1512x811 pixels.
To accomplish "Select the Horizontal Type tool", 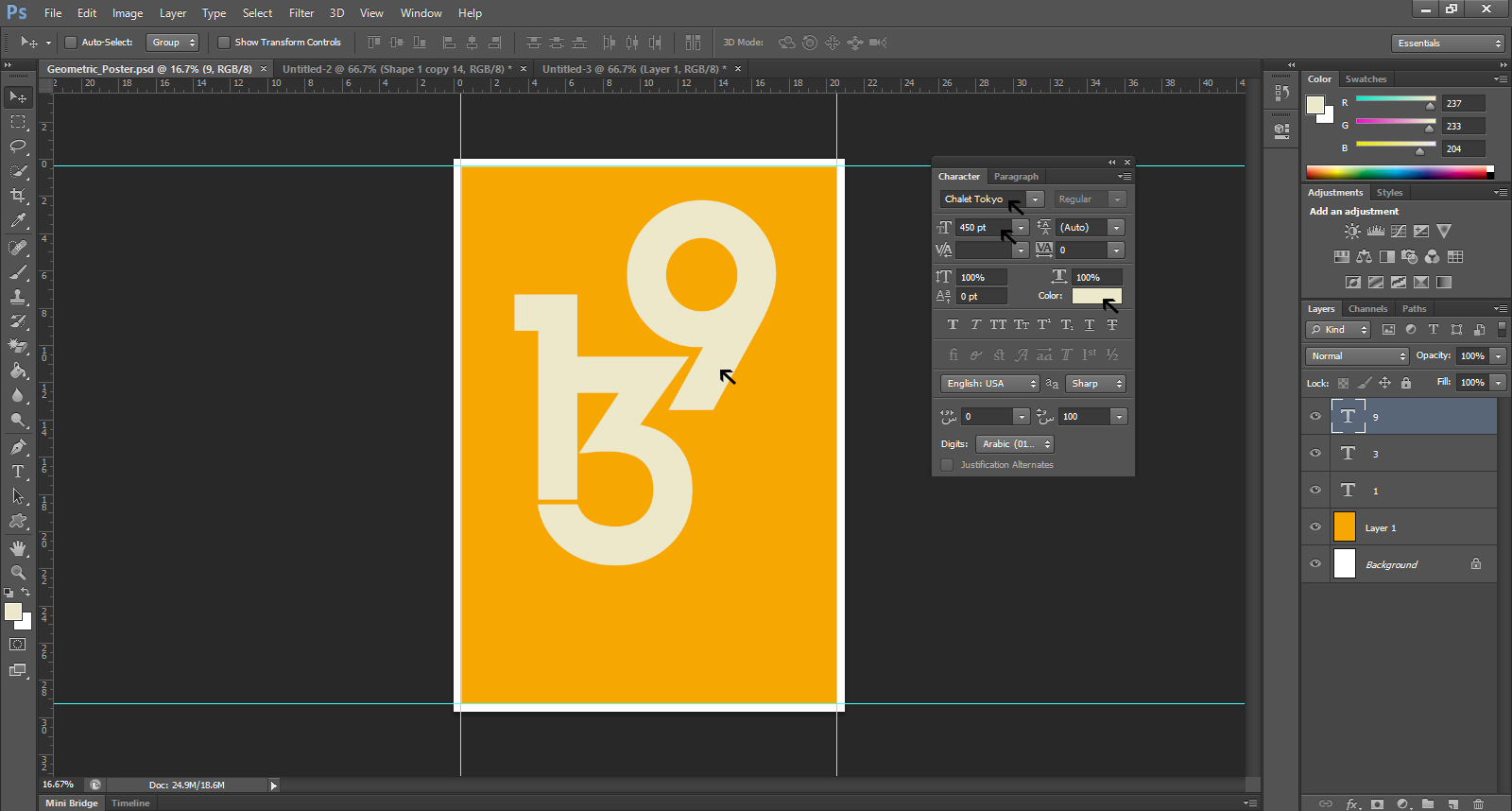I will point(18,472).
